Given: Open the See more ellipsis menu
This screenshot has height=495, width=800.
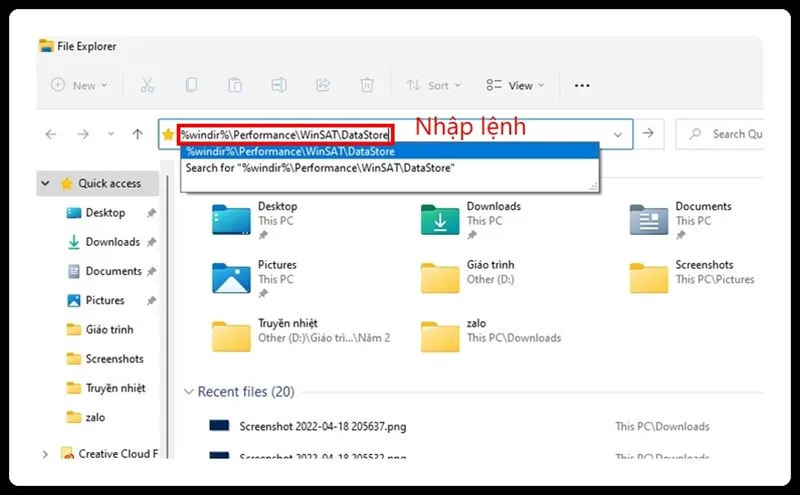Looking at the screenshot, I should (x=582, y=85).
